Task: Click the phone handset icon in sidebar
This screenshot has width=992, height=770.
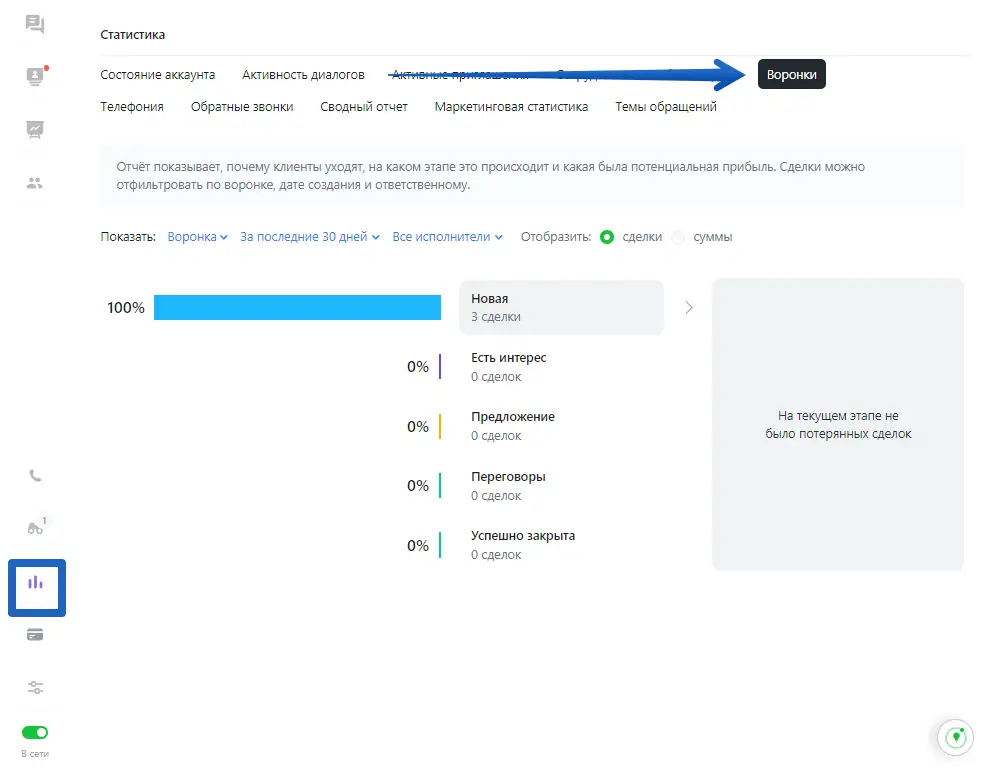Action: click(x=36, y=476)
